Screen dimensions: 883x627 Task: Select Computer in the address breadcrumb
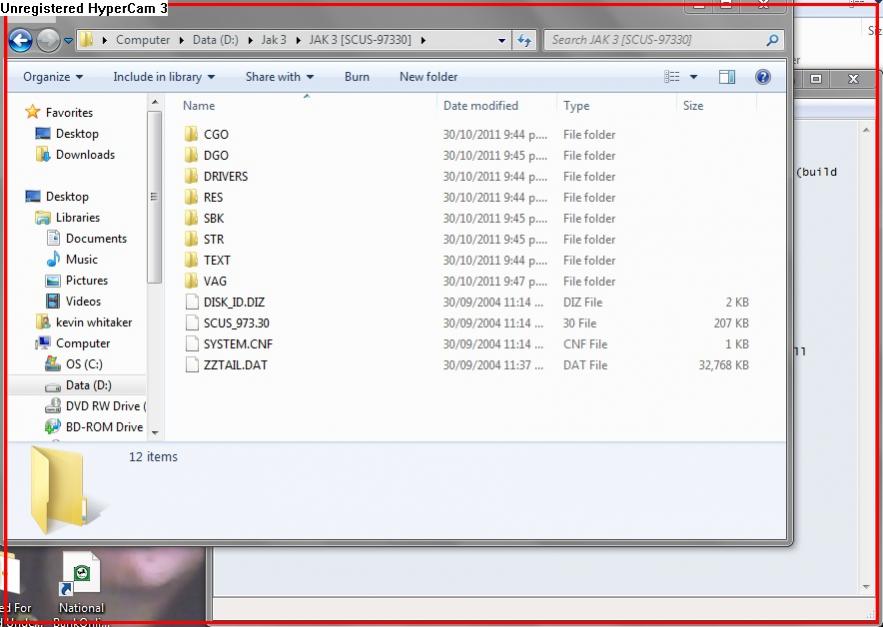point(142,40)
